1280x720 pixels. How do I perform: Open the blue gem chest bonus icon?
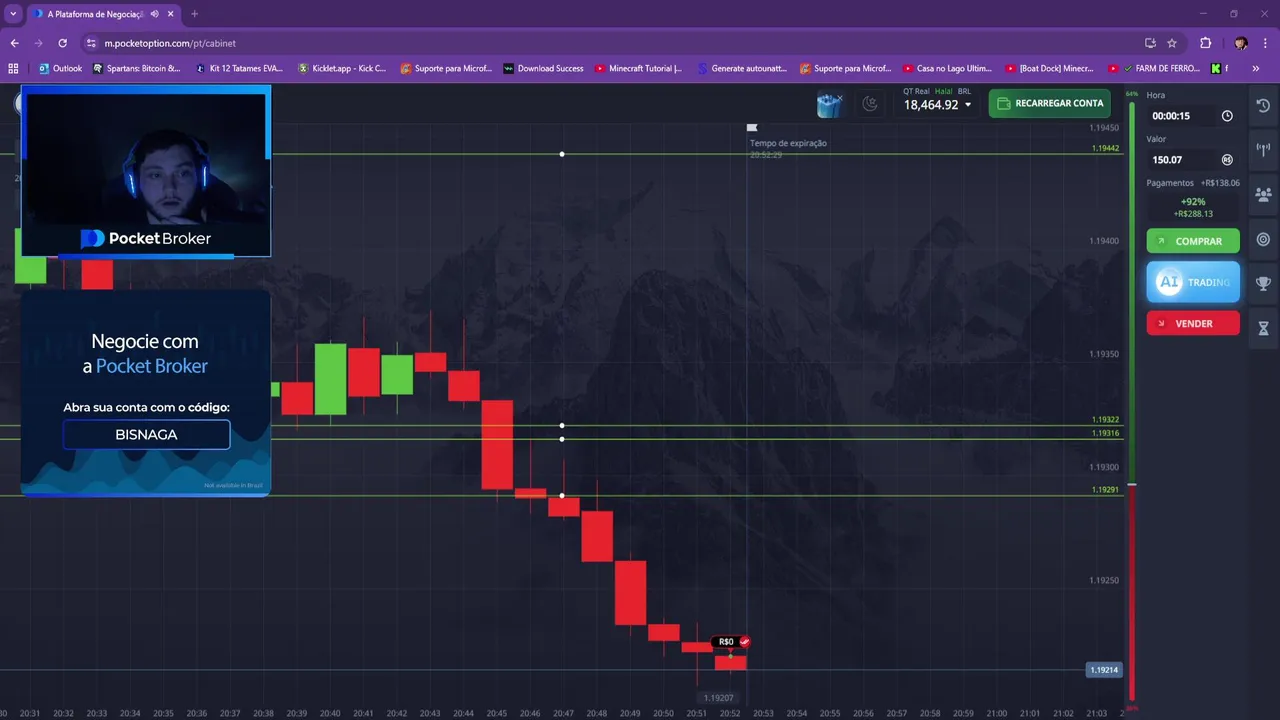pos(829,104)
